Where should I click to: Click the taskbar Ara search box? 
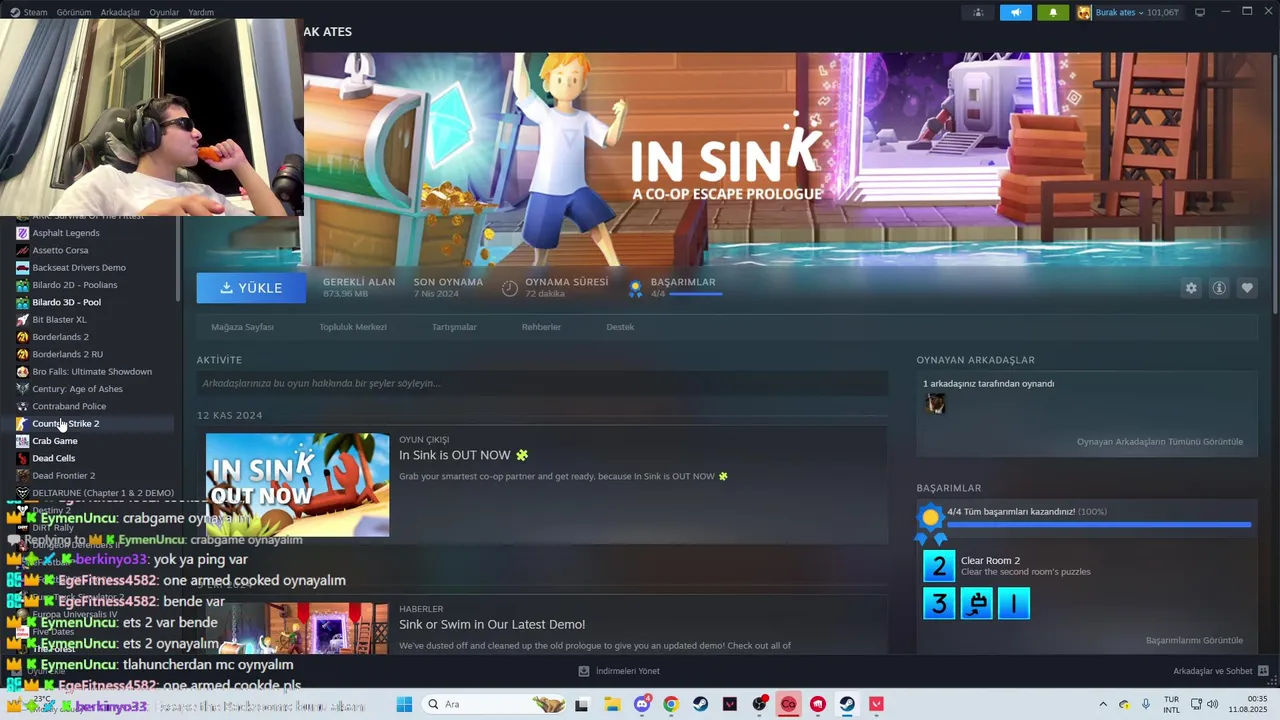click(x=495, y=704)
